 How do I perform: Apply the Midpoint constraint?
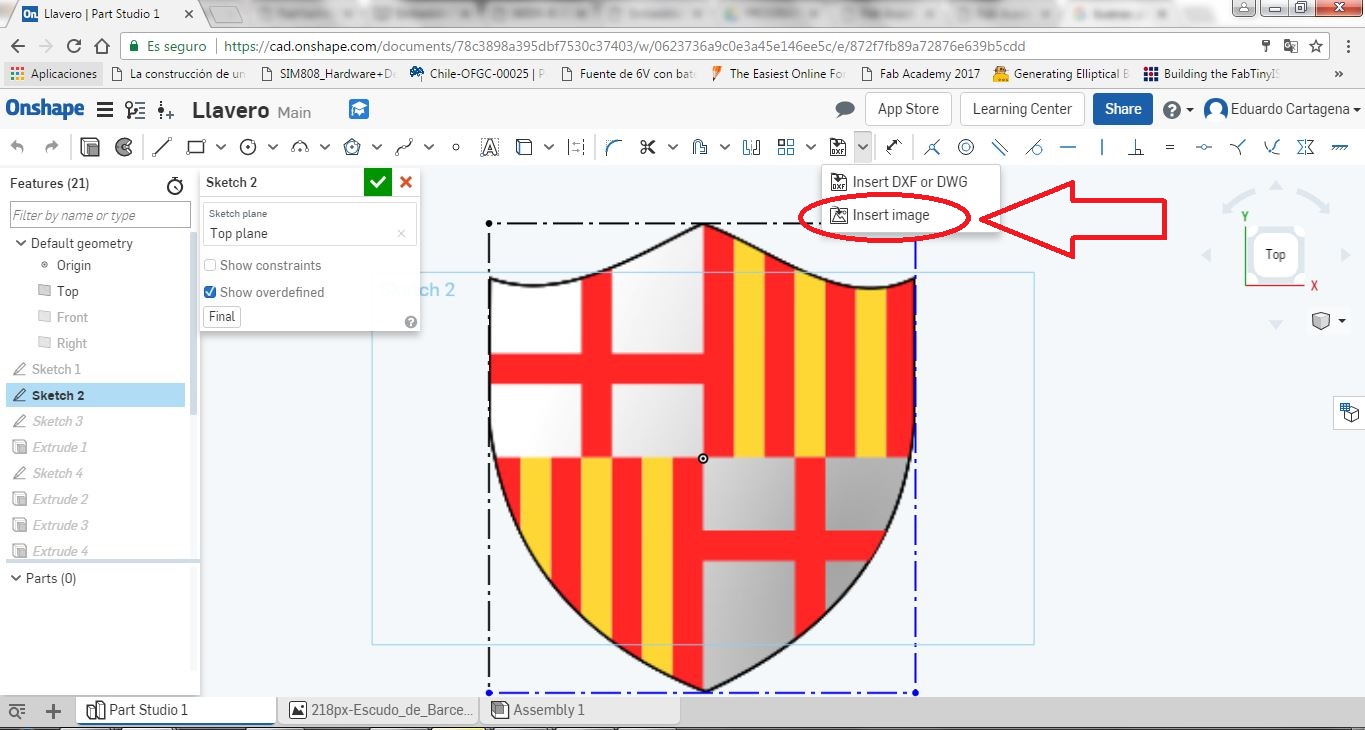[x=1204, y=147]
